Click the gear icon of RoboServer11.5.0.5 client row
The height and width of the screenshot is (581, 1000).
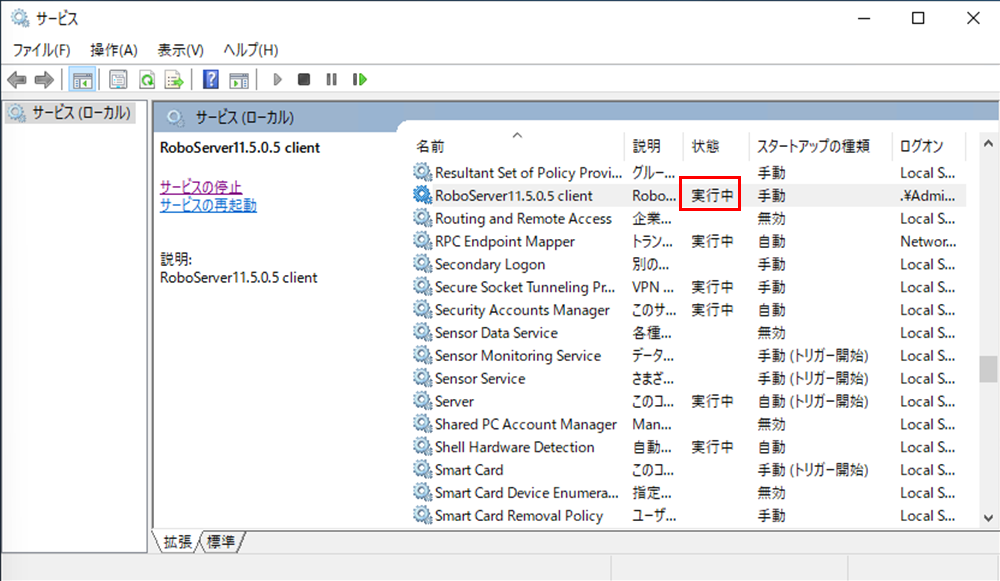tap(422, 195)
